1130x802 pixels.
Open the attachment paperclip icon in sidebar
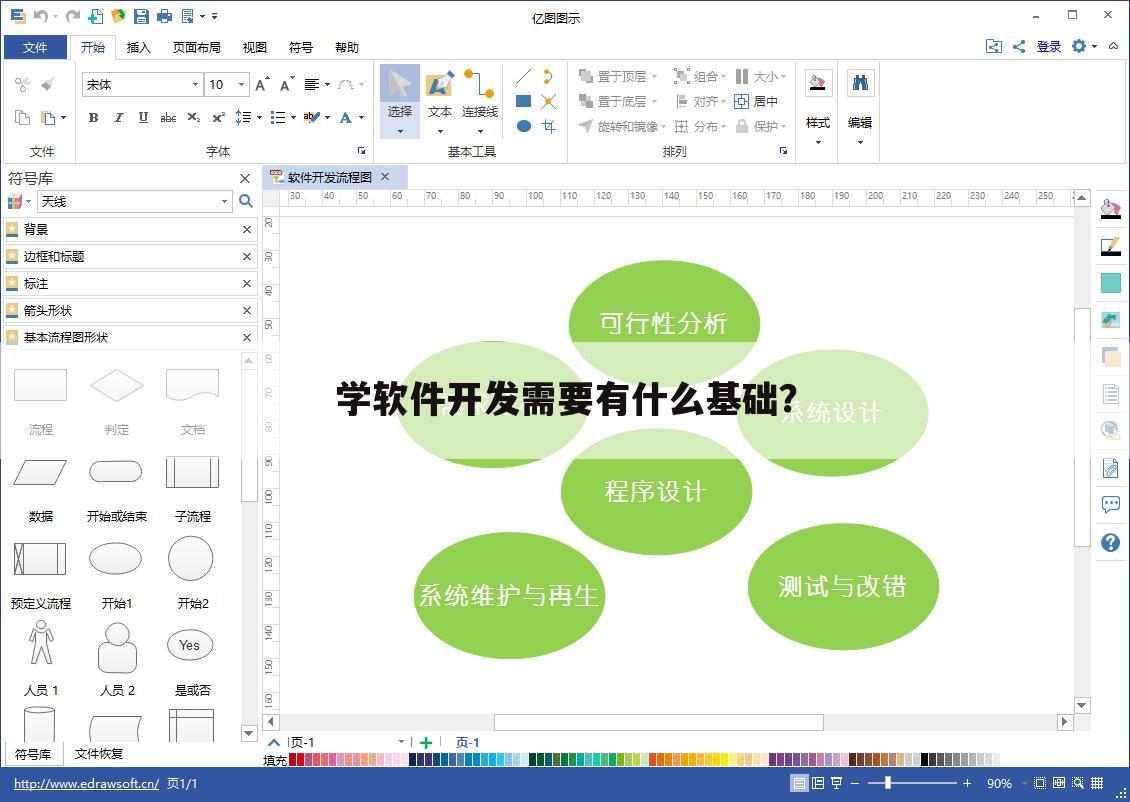point(1111,468)
